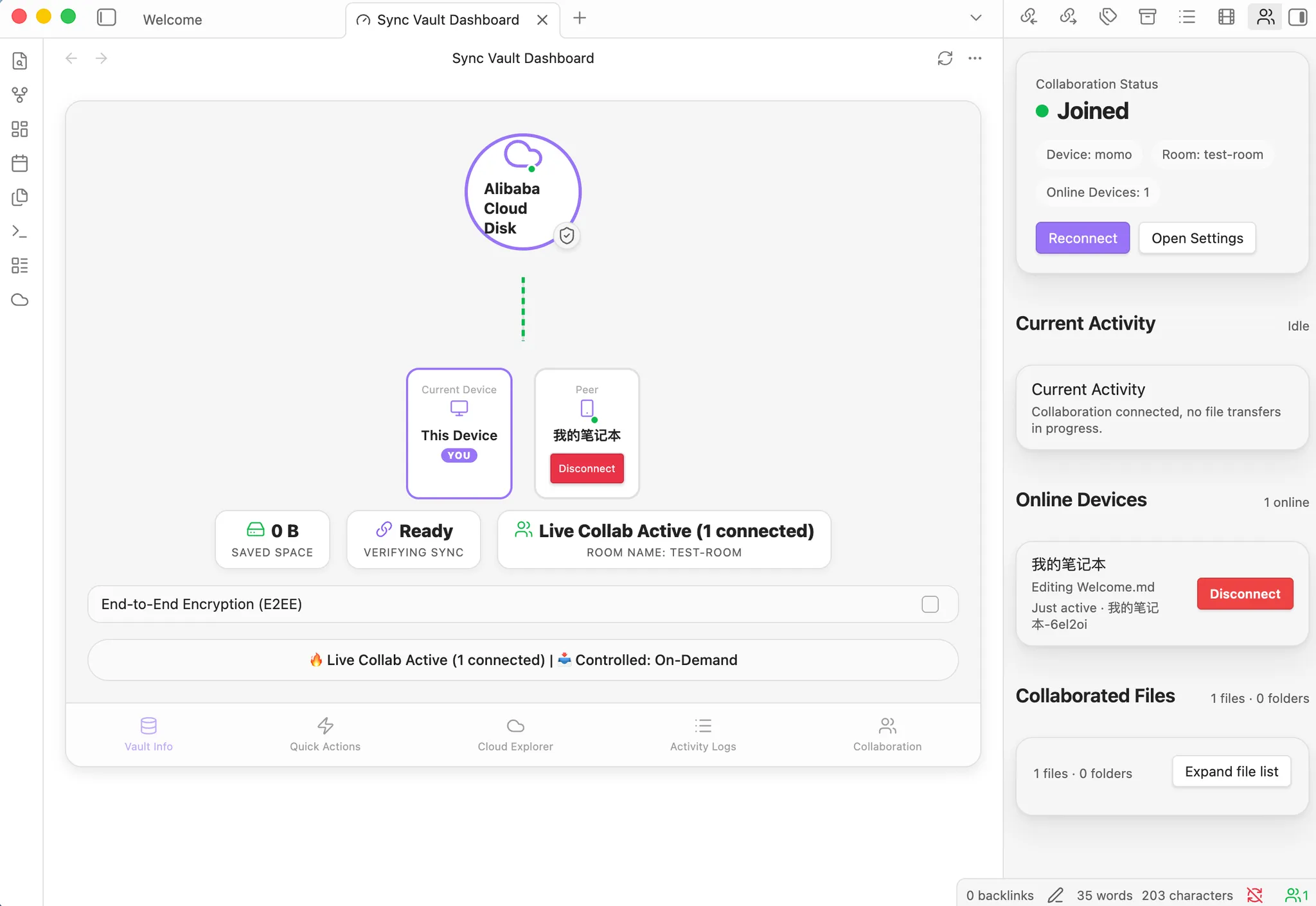Click the 1 online label
Image resolution: width=1316 pixels, height=906 pixels.
pos(1286,502)
